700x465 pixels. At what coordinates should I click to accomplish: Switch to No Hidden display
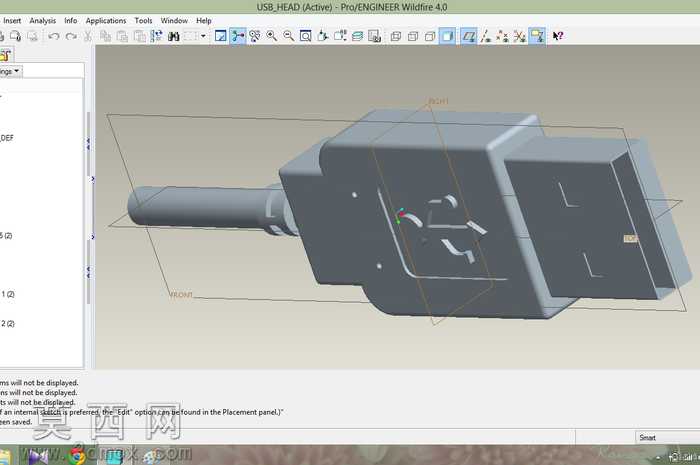430,36
